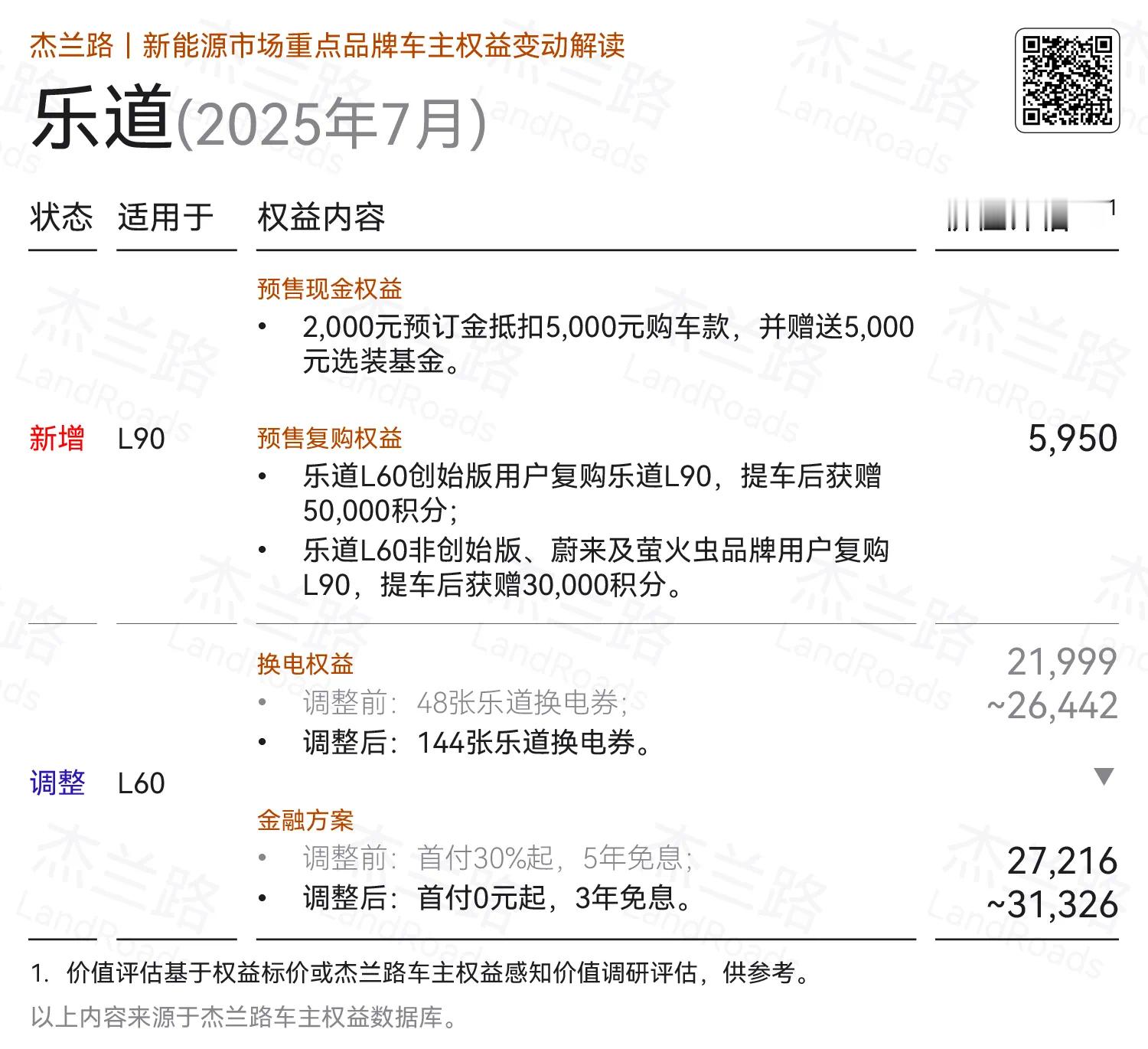Select the header text 杰兰路 新能源市场重点品牌车主权益变动解读

pos(328,45)
